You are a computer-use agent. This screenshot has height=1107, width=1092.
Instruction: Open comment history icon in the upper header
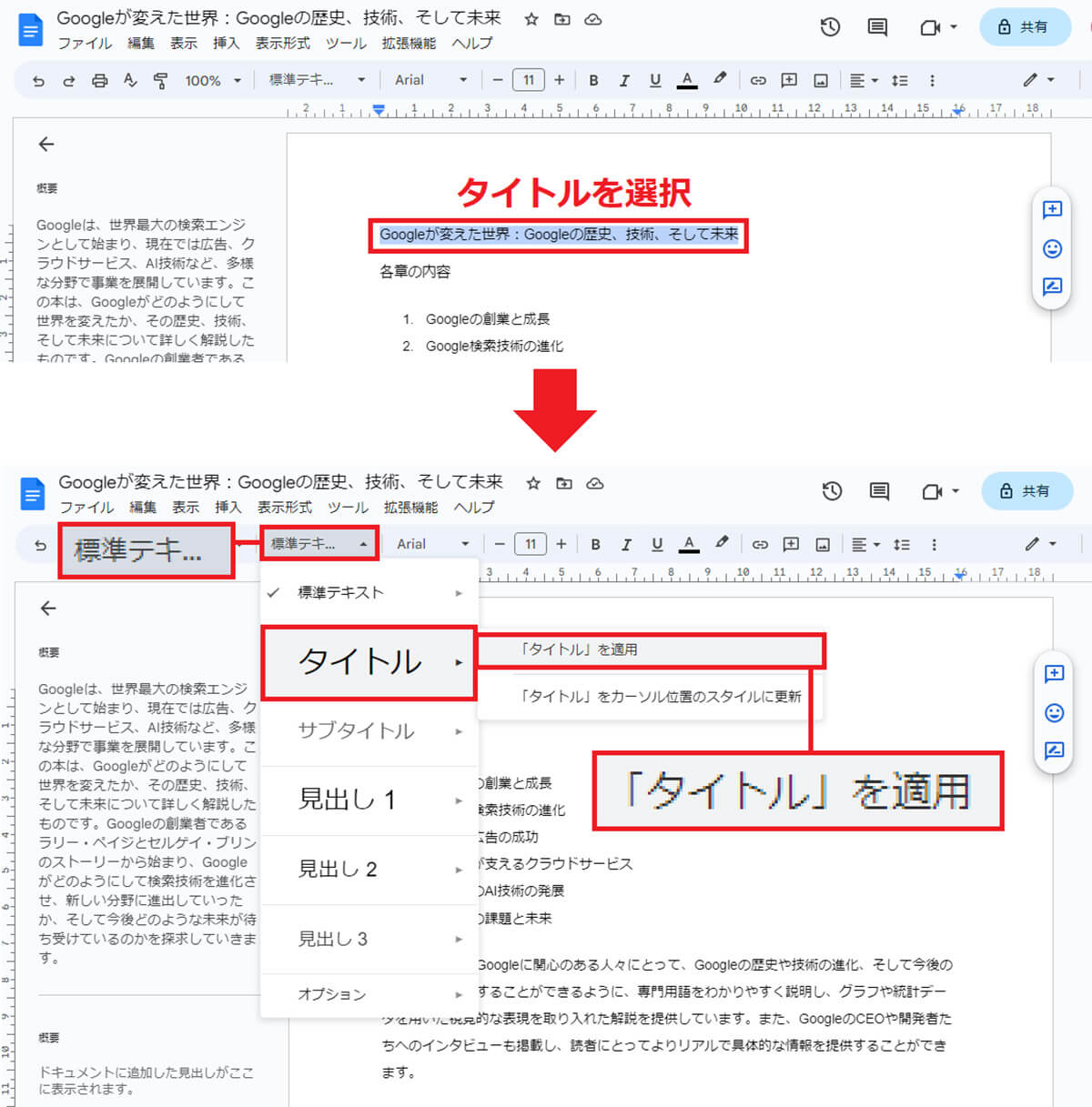877,27
